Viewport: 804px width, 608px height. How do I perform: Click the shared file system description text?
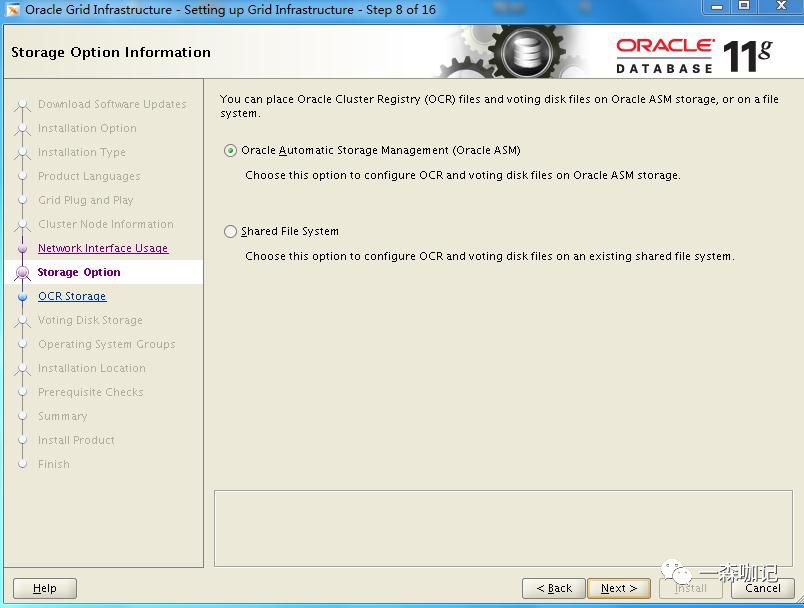pyautogui.click(x=490, y=256)
